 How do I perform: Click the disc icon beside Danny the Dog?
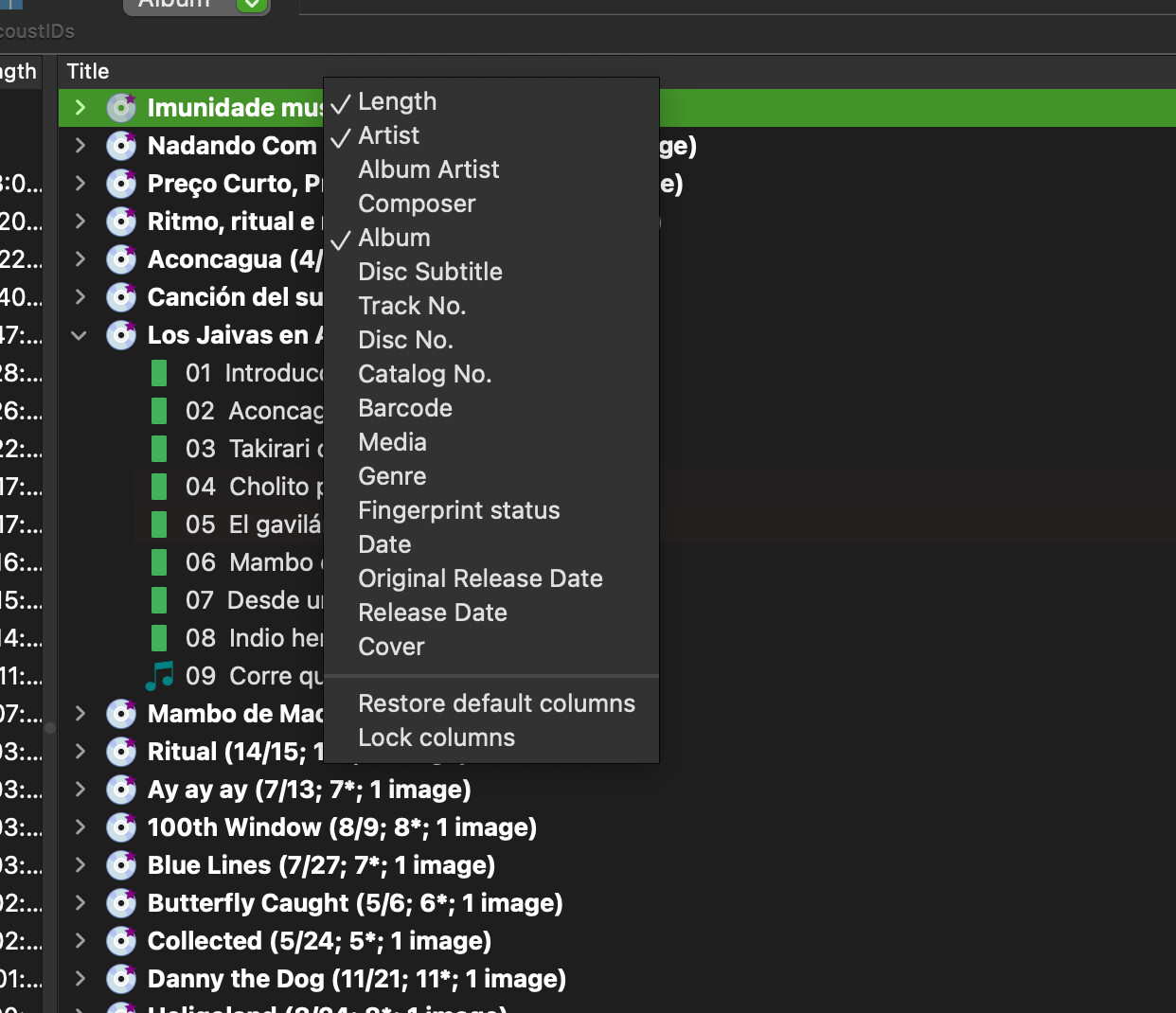[x=121, y=979]
